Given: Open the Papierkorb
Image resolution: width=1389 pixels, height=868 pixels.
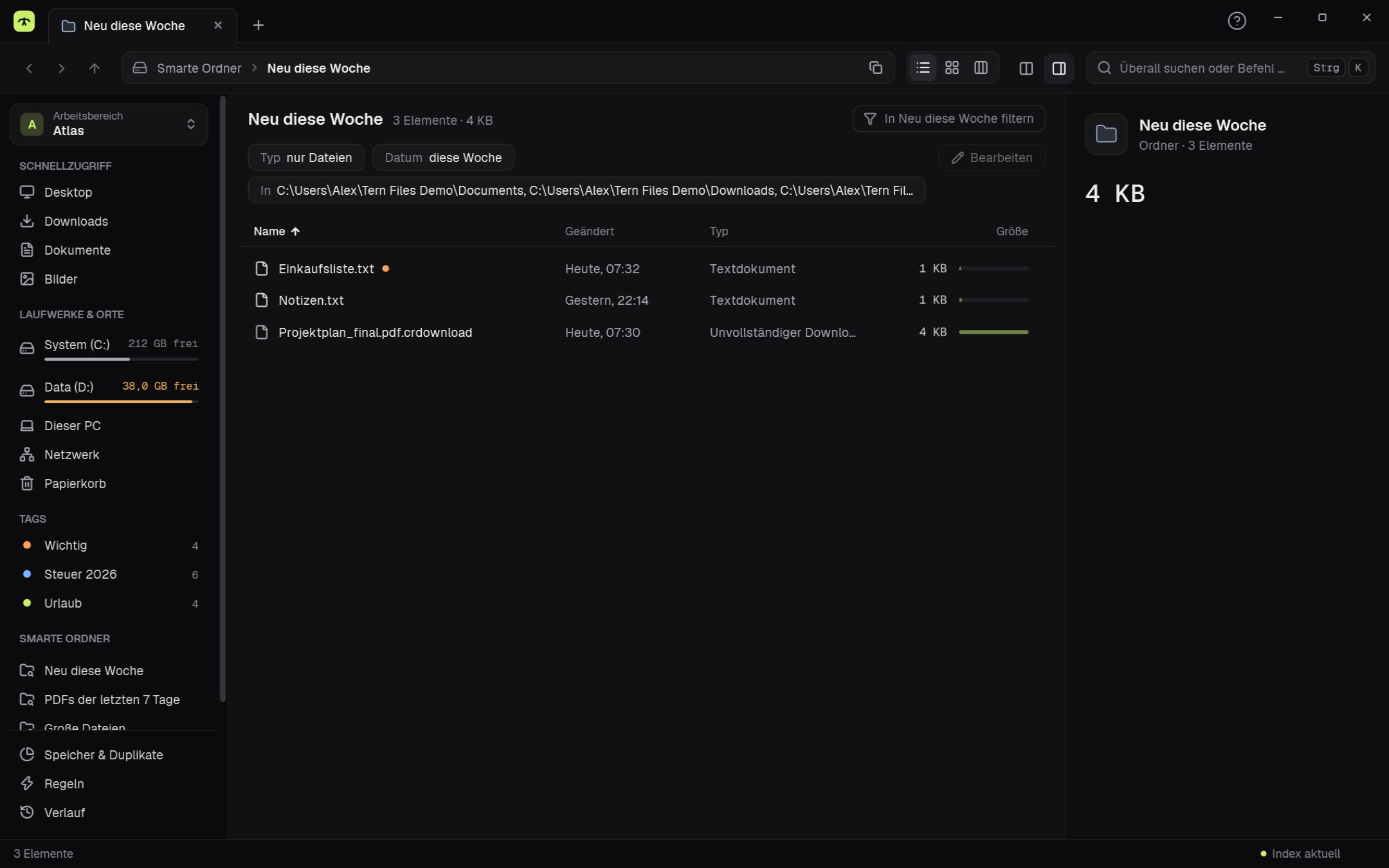Looking at the screenshot, I should [x=109, y=484].
